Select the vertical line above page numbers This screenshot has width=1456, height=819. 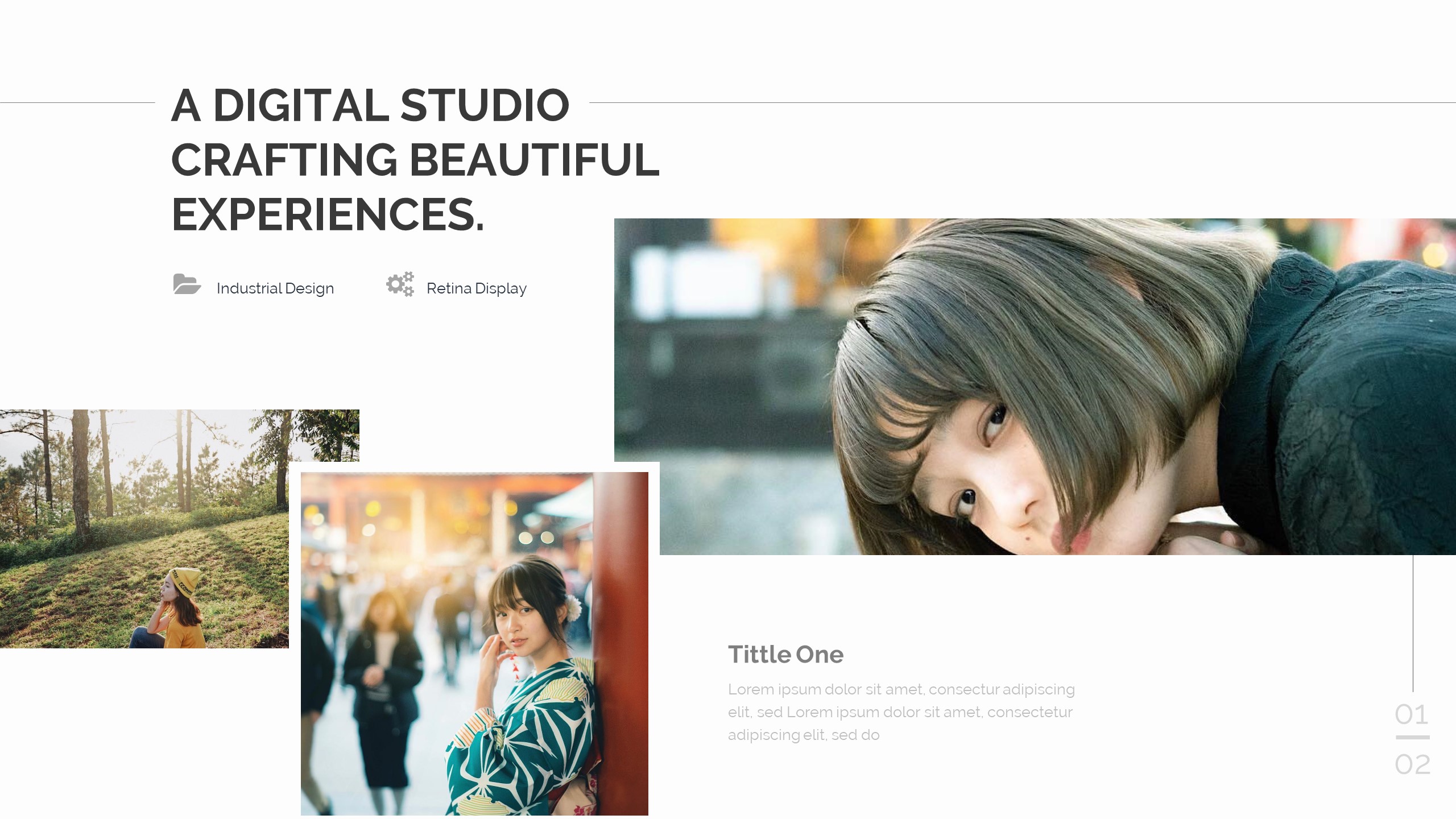pyautogui.click(x=1413, y=623)
